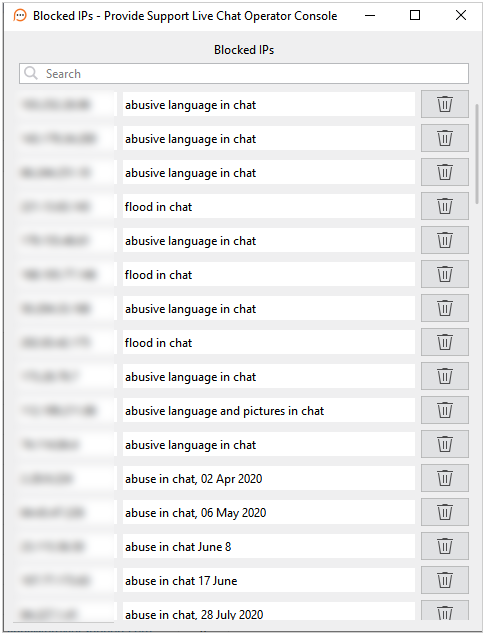Click the 'abuse in chat June 8' reason field
This screenshot has width=485, height=635.
[269, 546]
